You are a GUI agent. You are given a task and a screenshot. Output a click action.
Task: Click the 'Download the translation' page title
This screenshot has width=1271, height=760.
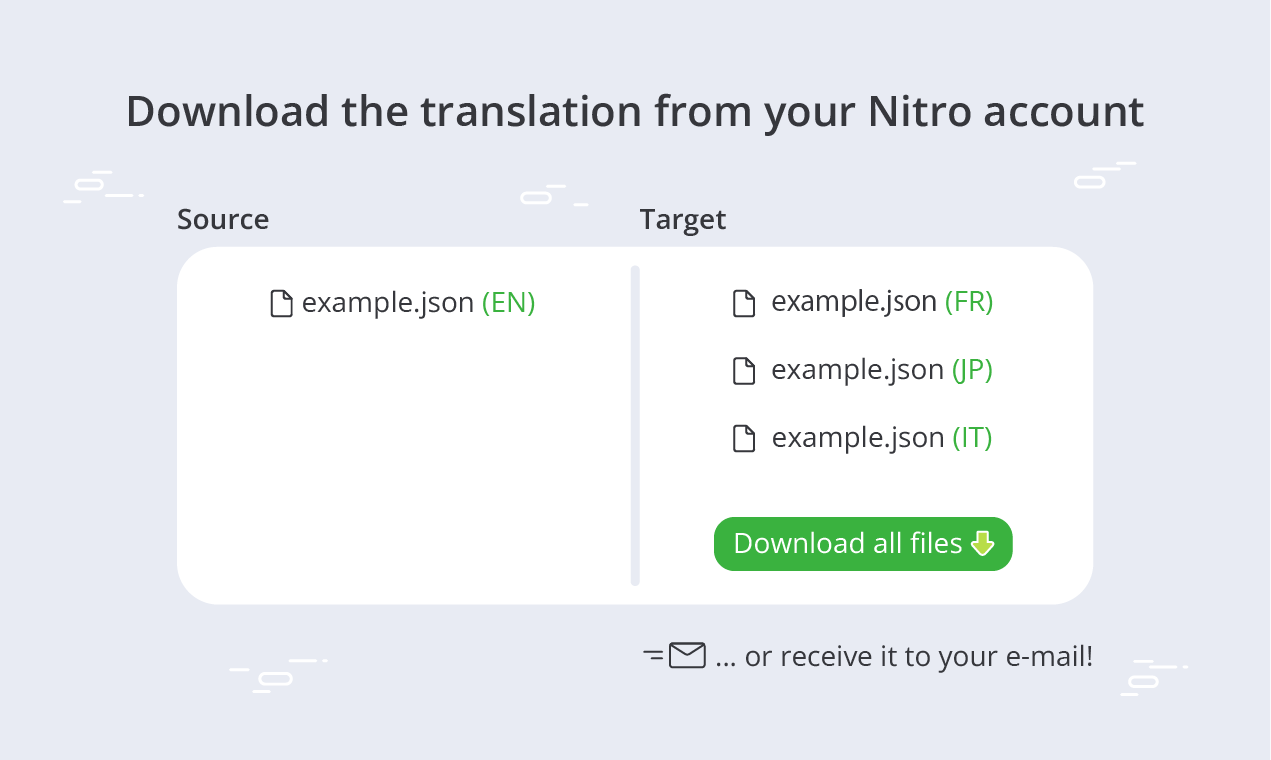(x=635, y=111)
